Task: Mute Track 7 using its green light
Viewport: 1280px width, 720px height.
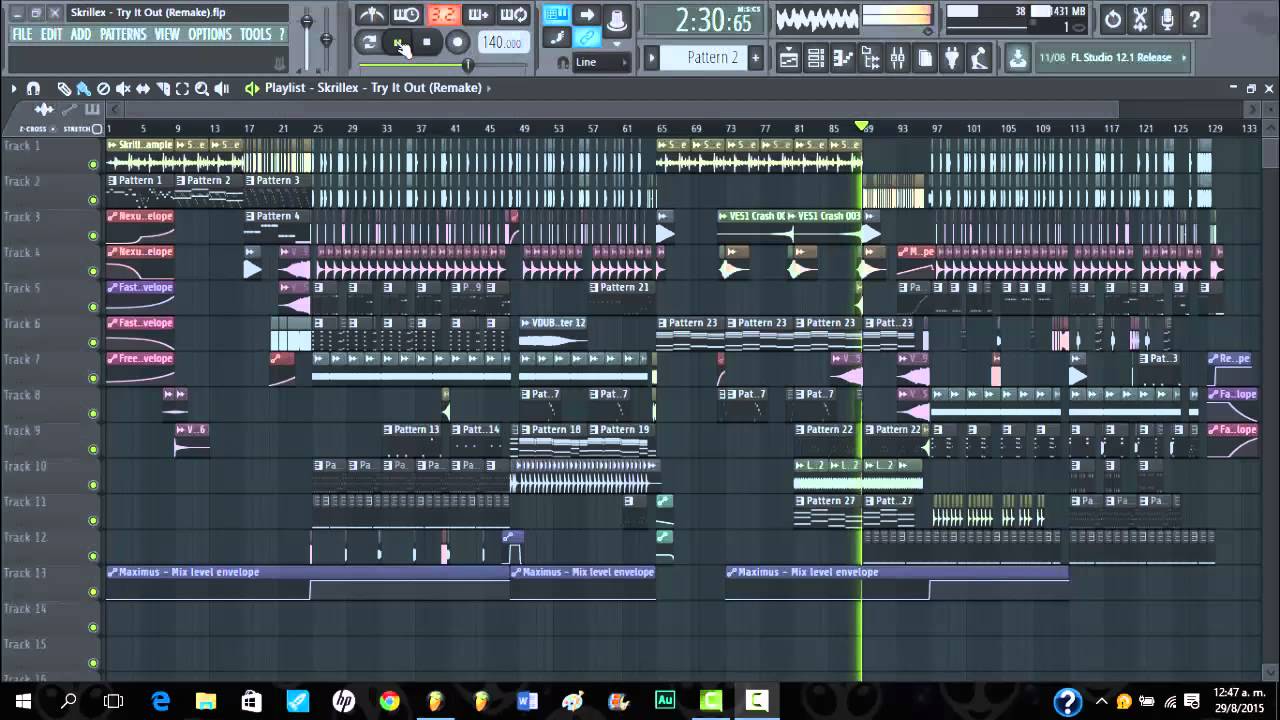Action: (93, 378)
